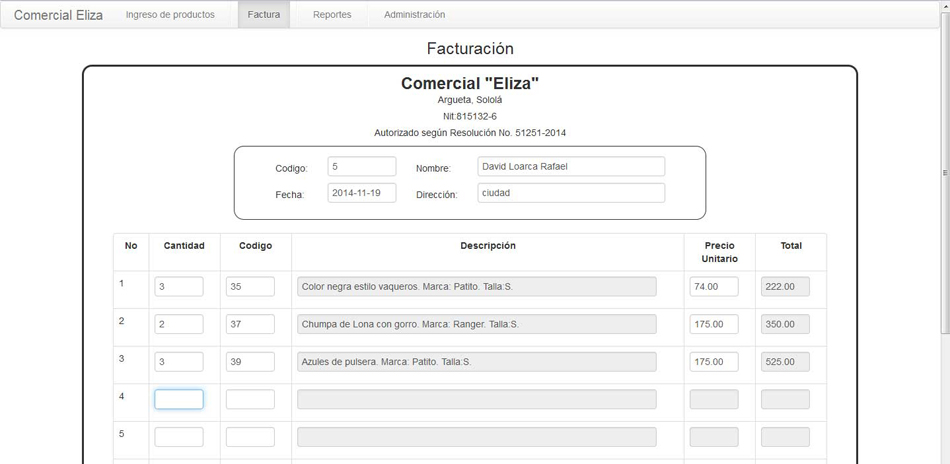This screenshot has height=464, width=950.
Task: Click the Comercial Eliza brand link
Action: (58, 15)
